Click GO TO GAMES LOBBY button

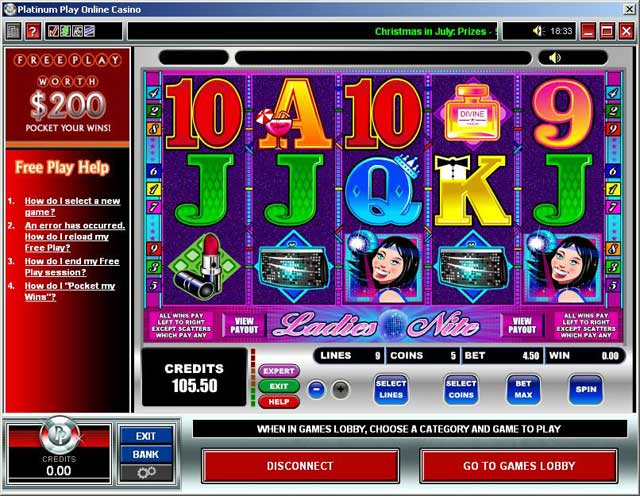(519, 466)
